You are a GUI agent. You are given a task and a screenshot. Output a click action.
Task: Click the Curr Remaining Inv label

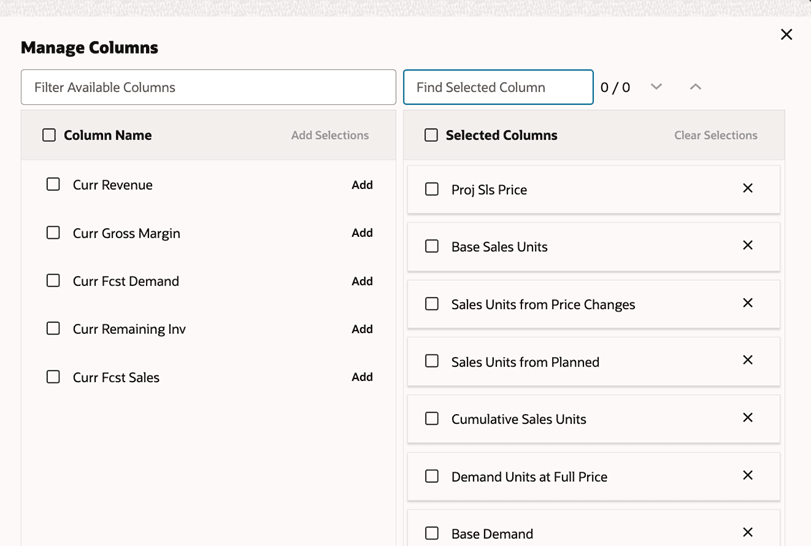[x=129, y=329]
